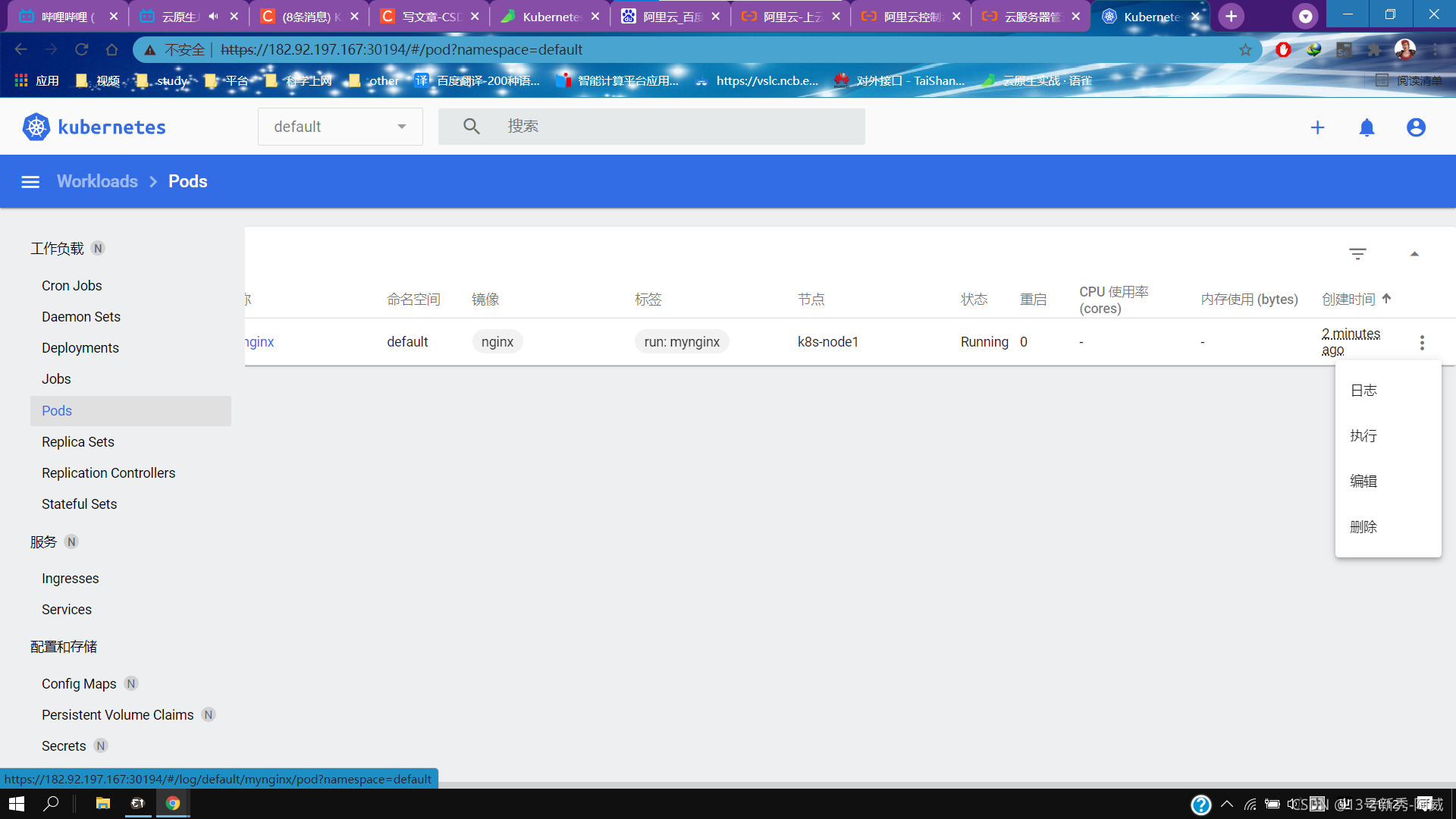Click the Workloads breadcrumb link
This screenshot has height=819, width=1456.
pos(97,182)
